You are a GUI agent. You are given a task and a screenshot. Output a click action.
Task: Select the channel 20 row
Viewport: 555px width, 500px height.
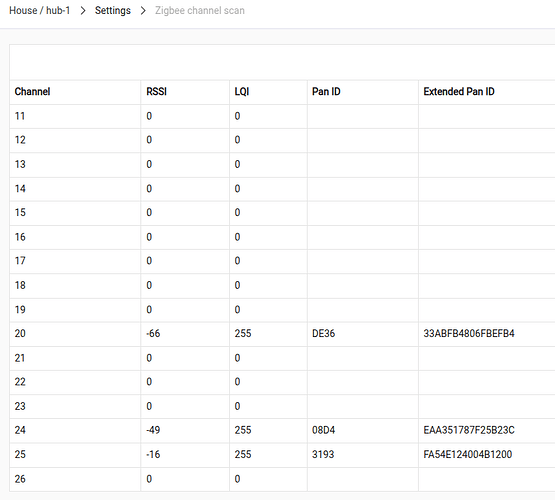[282, 334]
